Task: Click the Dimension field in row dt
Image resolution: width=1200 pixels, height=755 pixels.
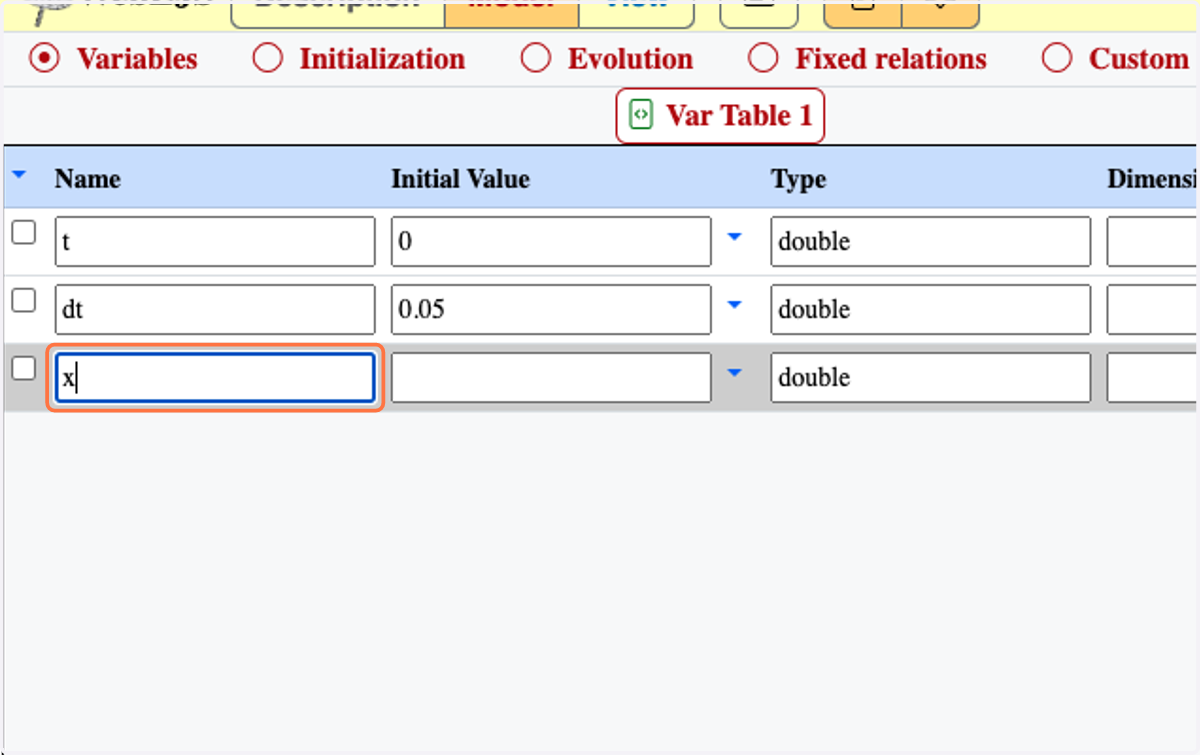Action: pyautogui.click(x=1152, y=310)
